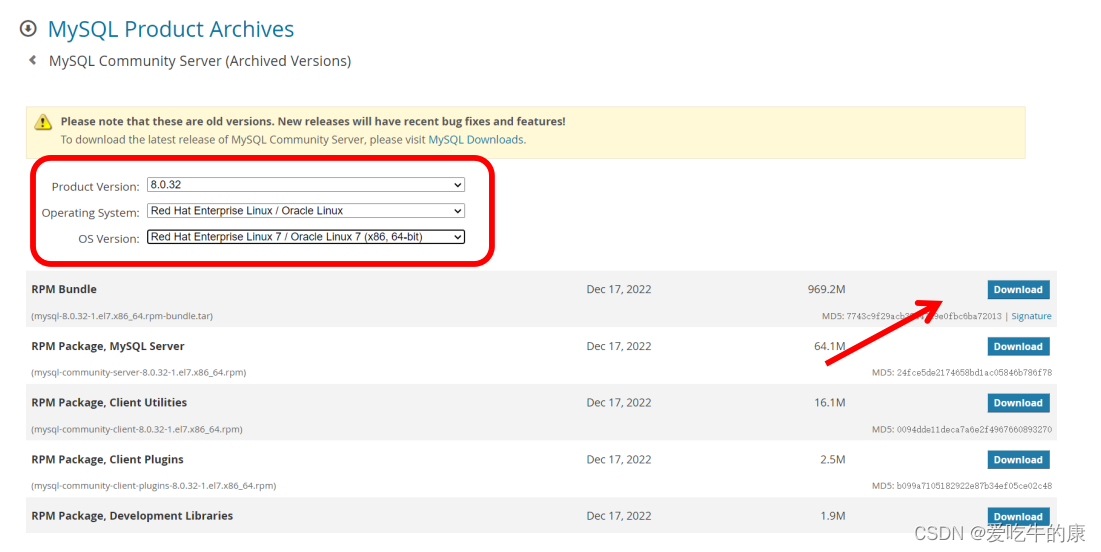
Task: Download the MySQL Server RPM package
Action: click(x=1018, y=346)
